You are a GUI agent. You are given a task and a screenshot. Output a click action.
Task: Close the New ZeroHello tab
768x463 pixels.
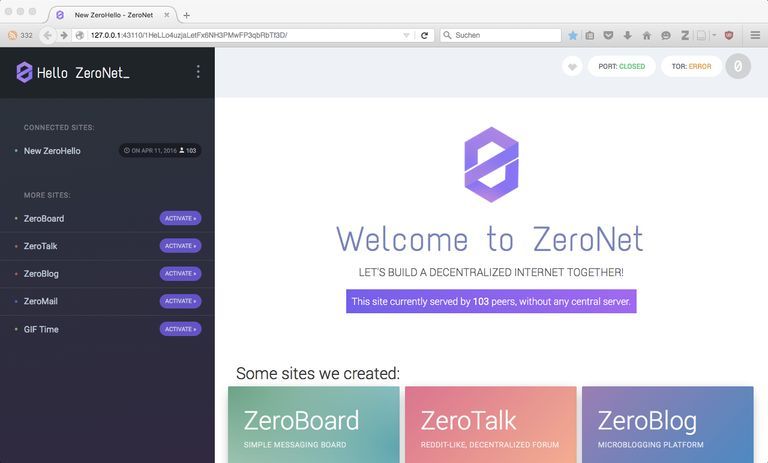pos(167,15)
